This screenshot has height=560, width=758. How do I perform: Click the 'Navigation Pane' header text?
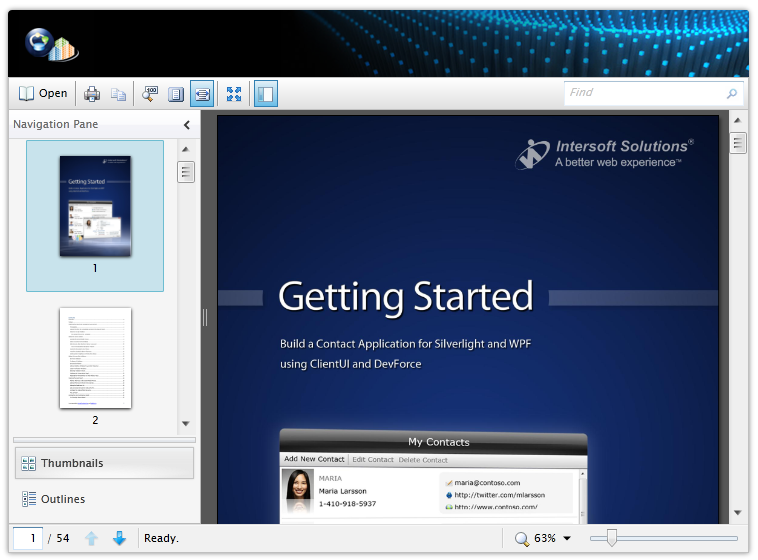click(56, 124)
